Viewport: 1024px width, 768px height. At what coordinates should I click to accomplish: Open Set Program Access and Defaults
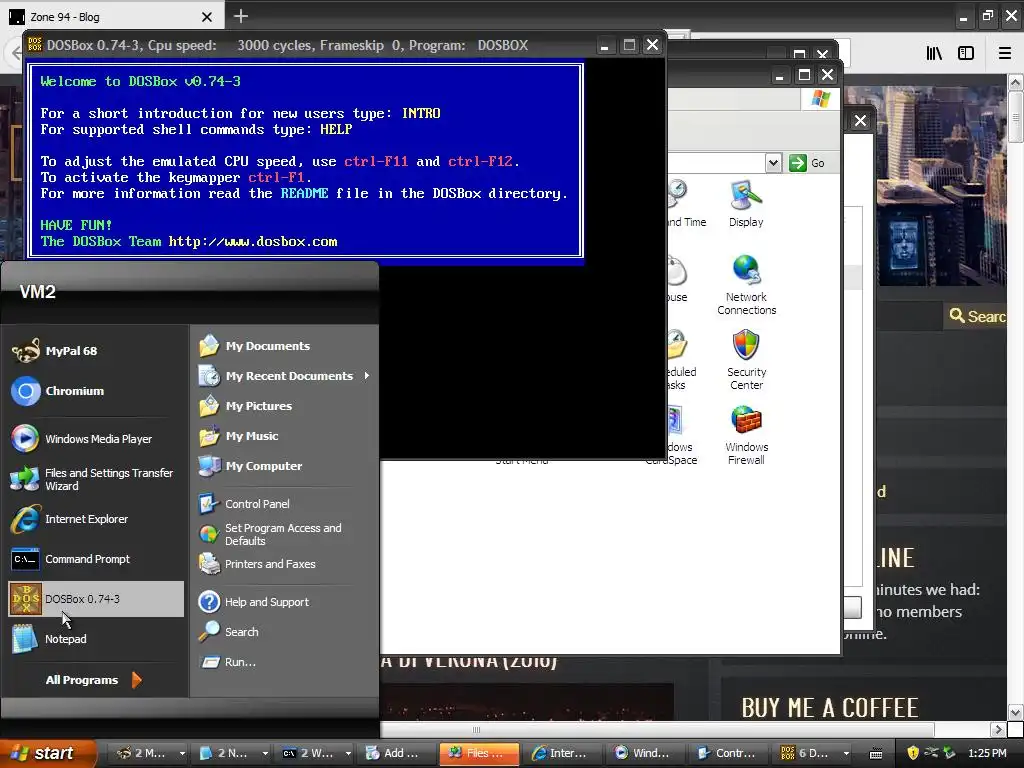point(283,534)
